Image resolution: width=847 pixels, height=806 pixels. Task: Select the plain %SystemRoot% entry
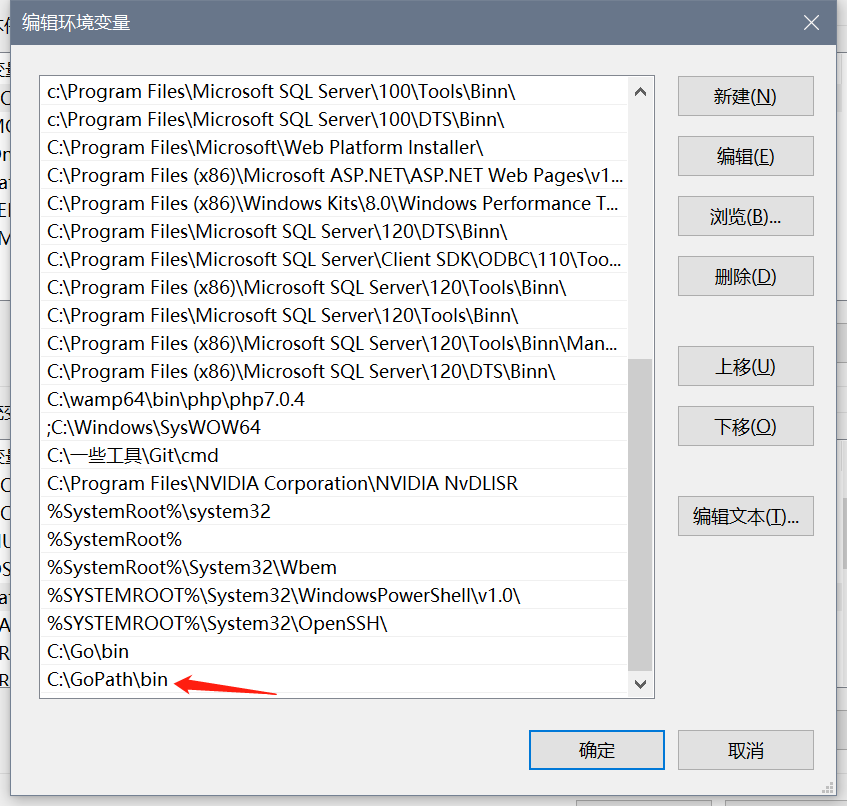(x=334, y=540)
